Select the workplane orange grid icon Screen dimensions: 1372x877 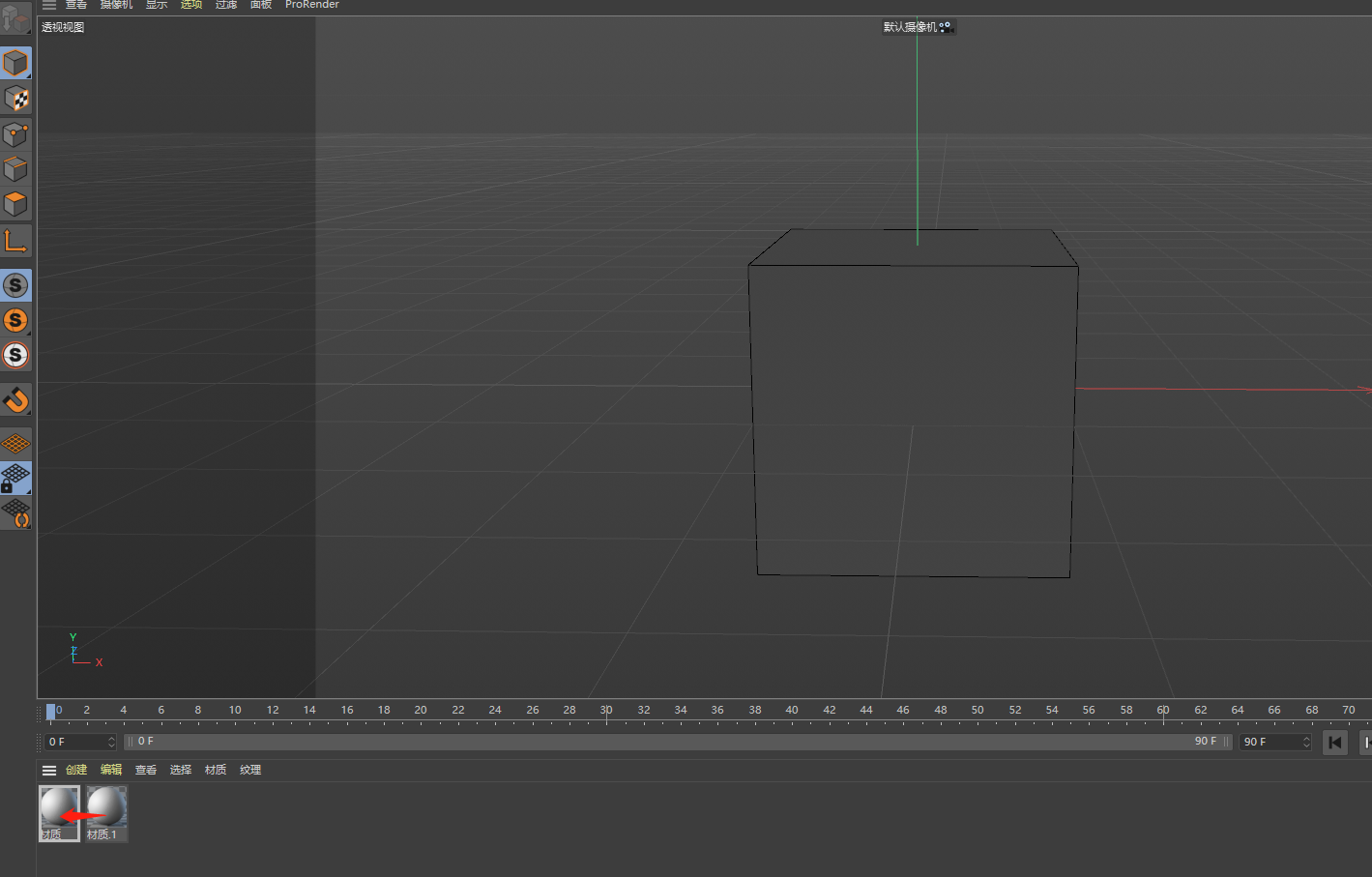point(15,444)
